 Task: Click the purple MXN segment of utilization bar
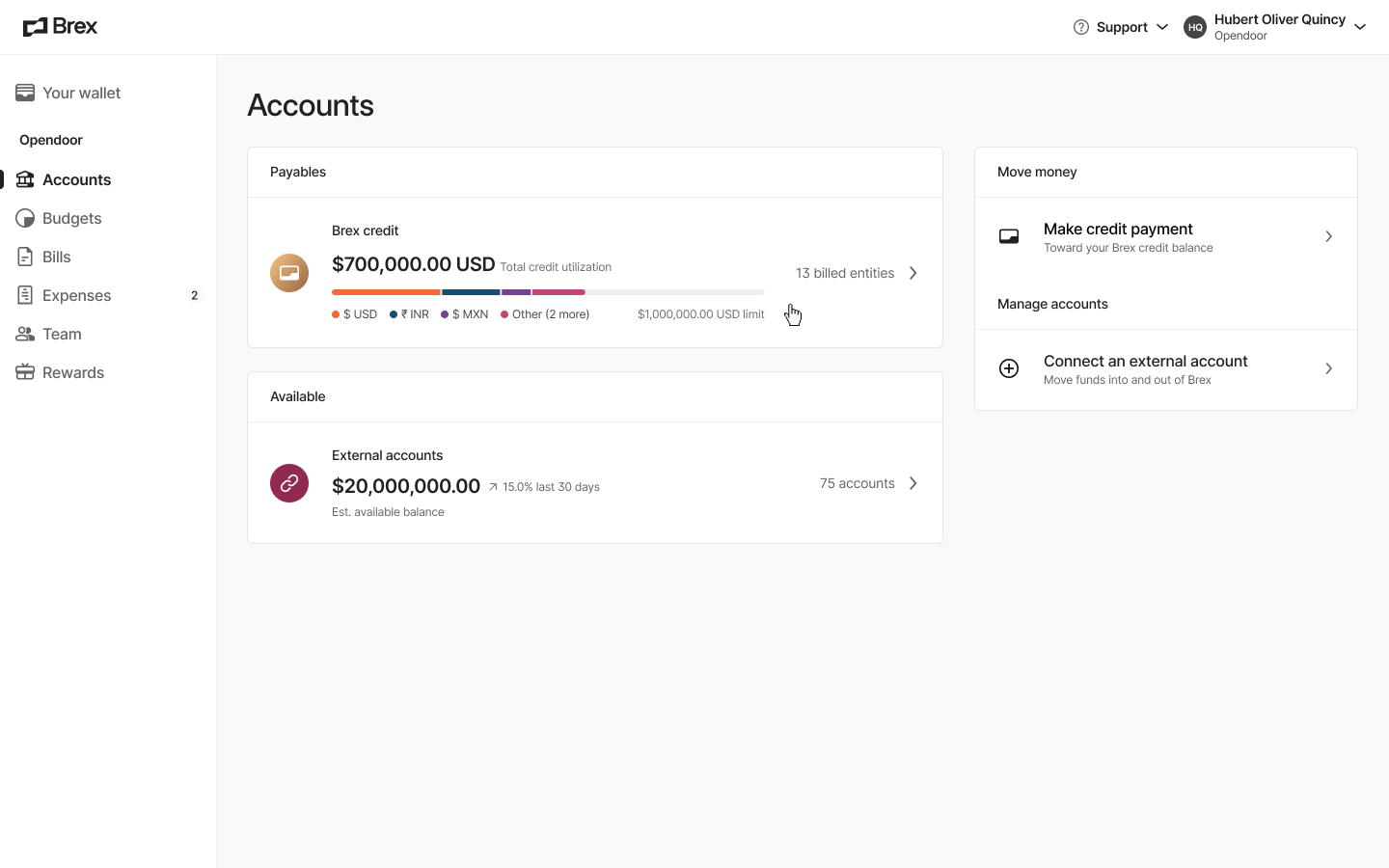[516, 291]
